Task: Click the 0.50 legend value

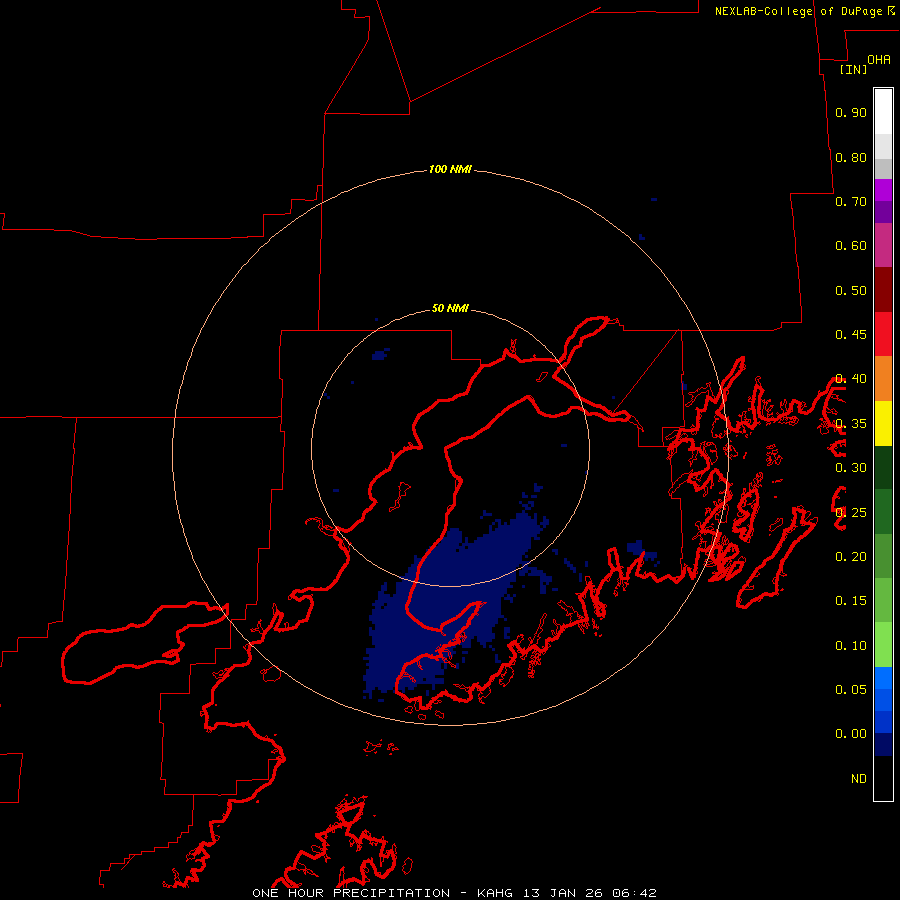Action: pos(851,290)
